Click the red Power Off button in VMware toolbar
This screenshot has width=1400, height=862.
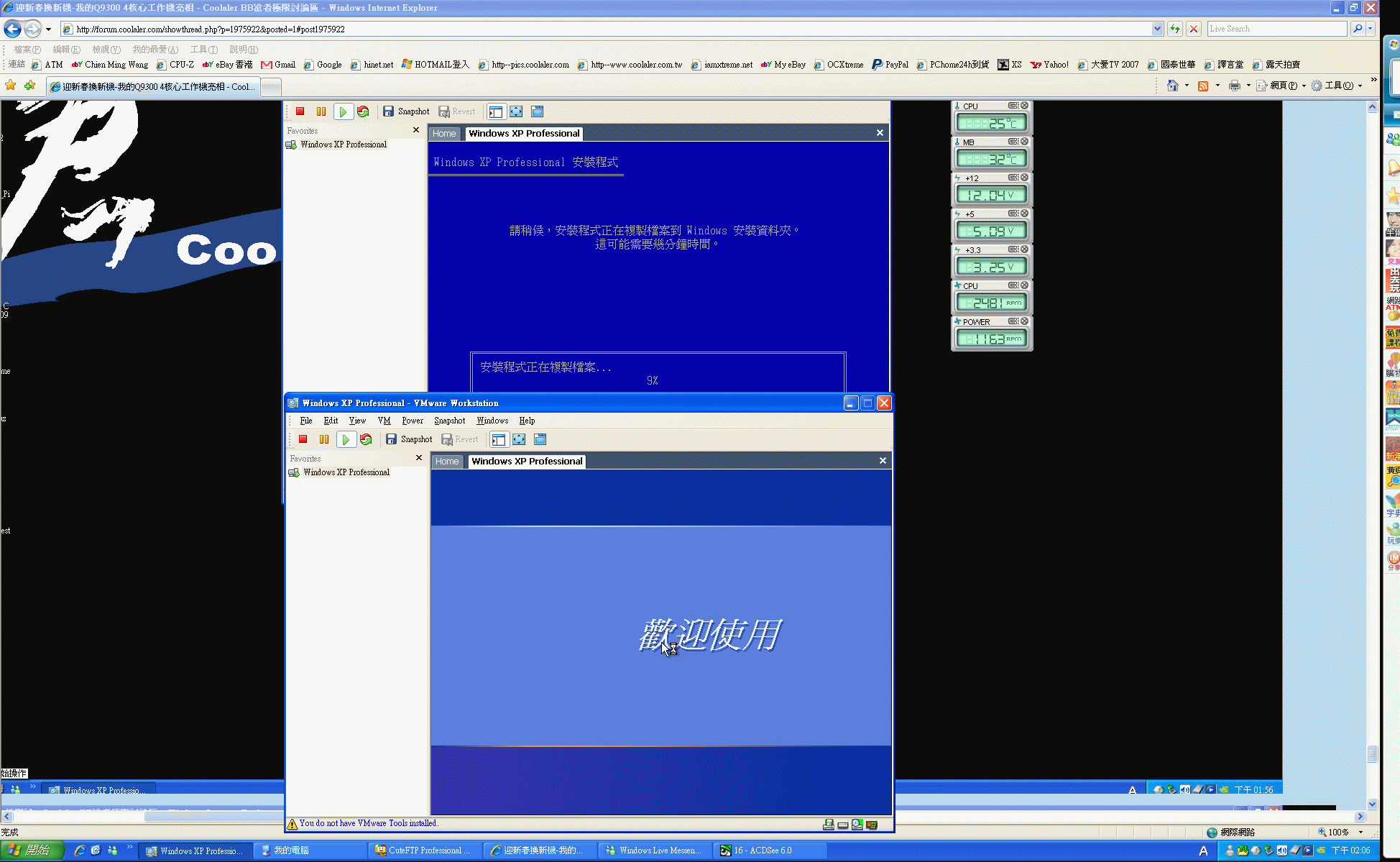(303, 439)
